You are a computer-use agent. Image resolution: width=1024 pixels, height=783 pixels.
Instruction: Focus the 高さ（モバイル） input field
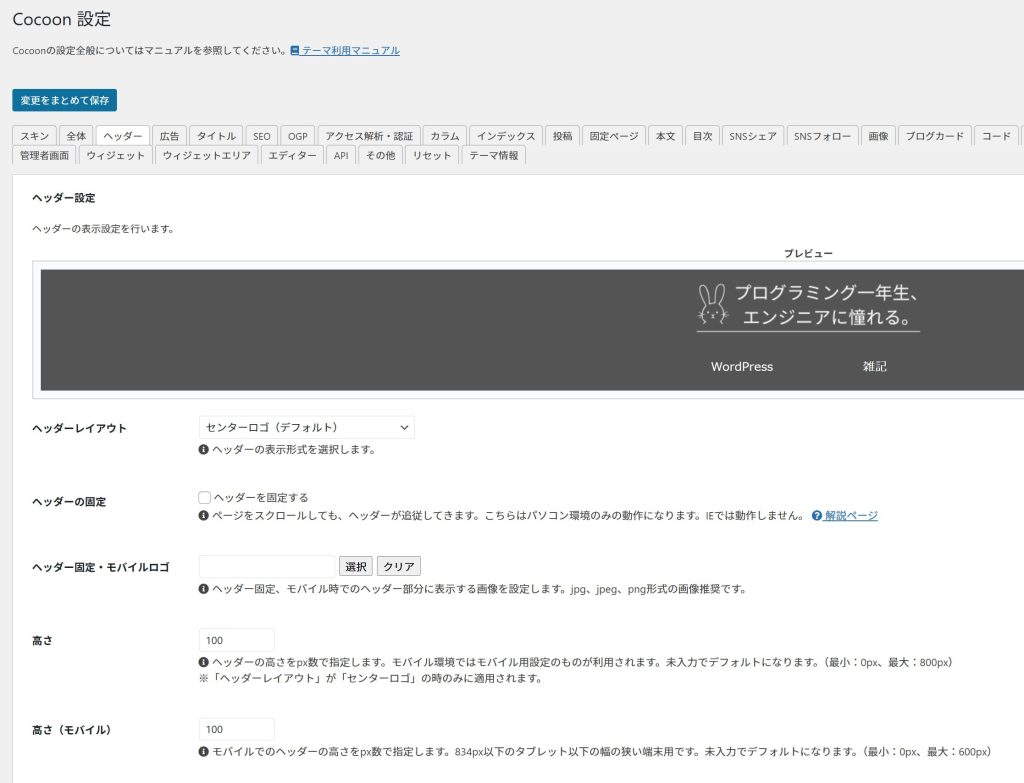[237, 729]
